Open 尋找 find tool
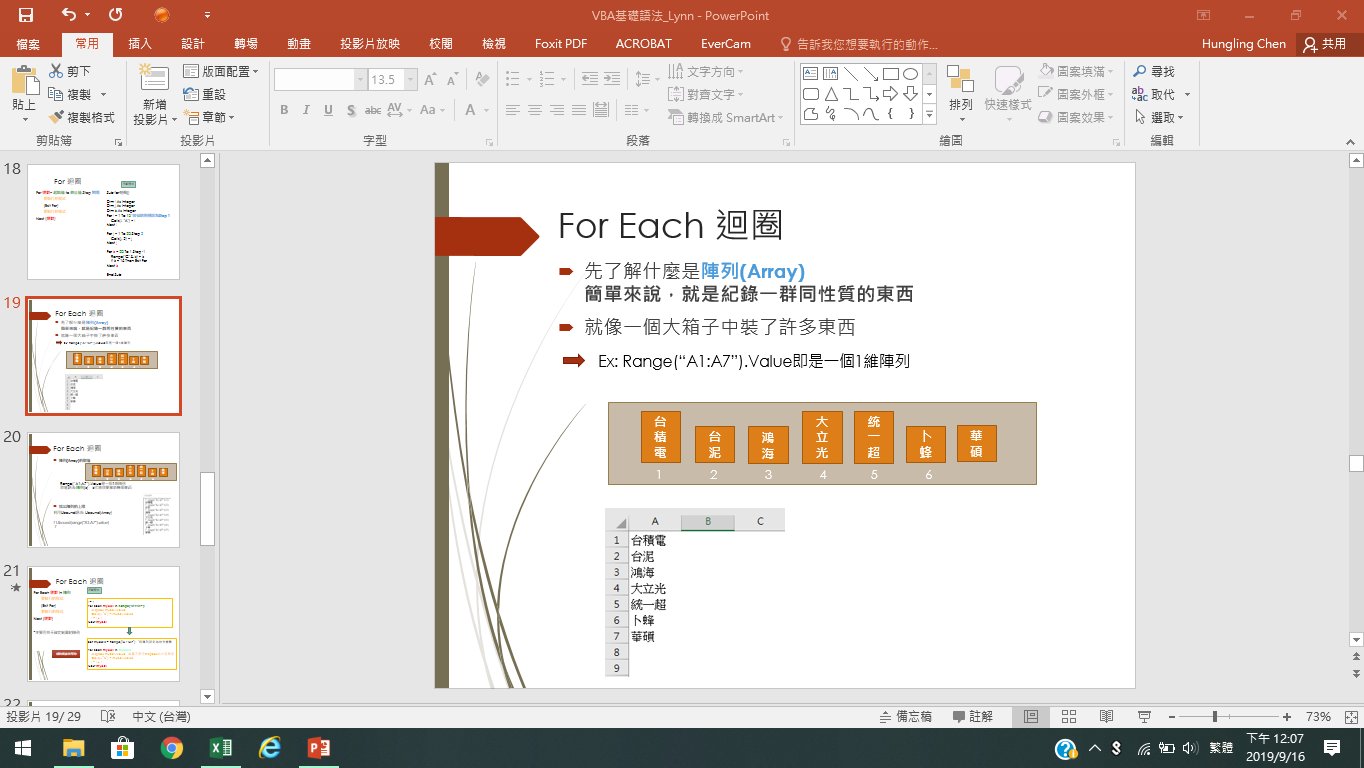 tap(1153, 71)
